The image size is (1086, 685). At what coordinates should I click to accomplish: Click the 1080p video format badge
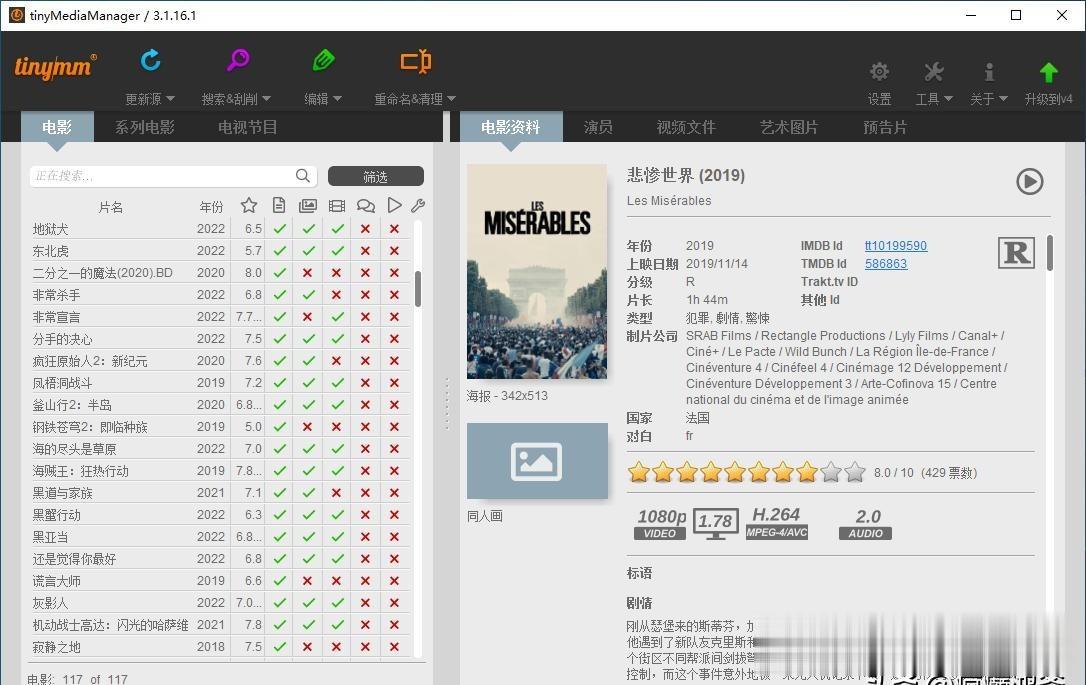[661, 524]
